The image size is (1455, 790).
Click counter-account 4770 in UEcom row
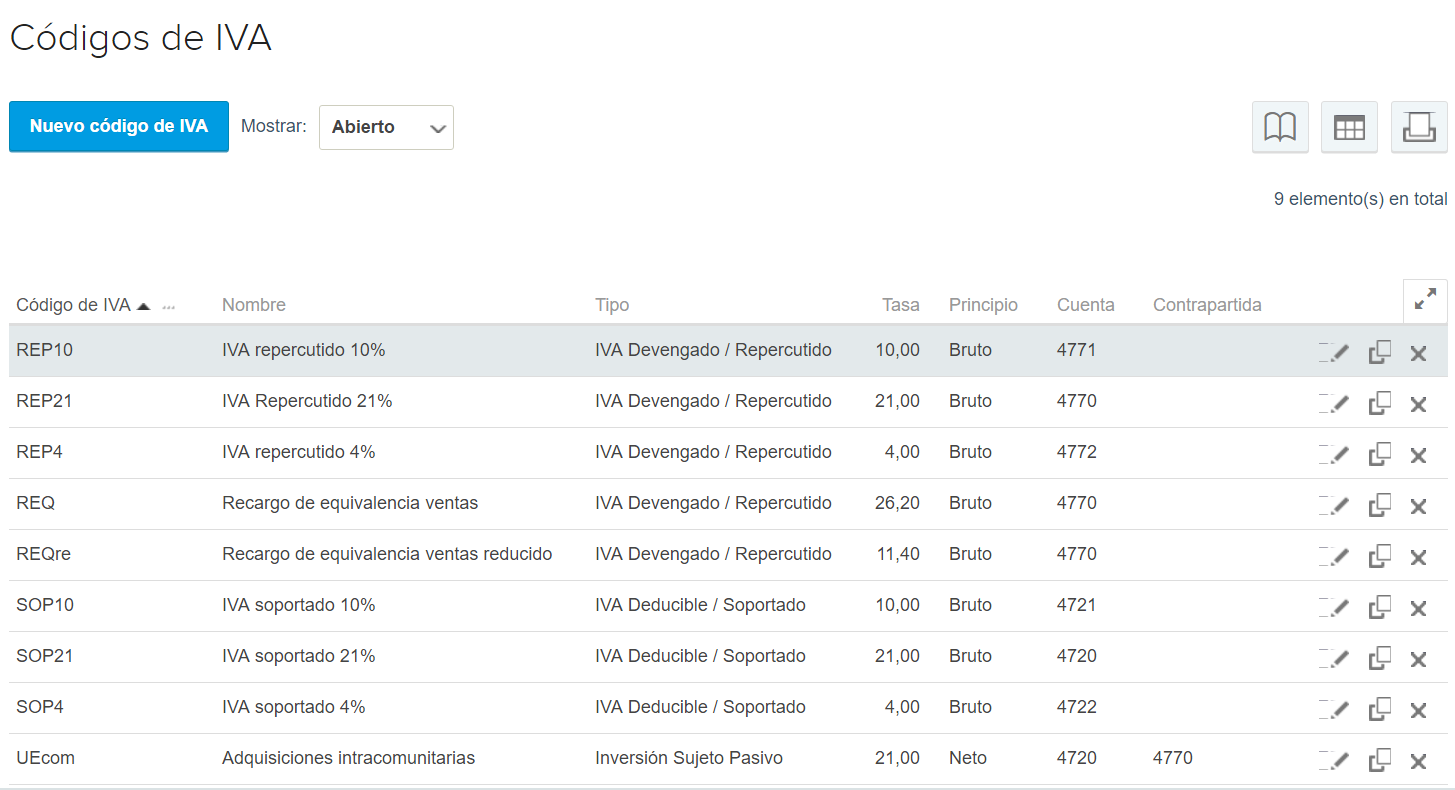[x=1173, y=758]
